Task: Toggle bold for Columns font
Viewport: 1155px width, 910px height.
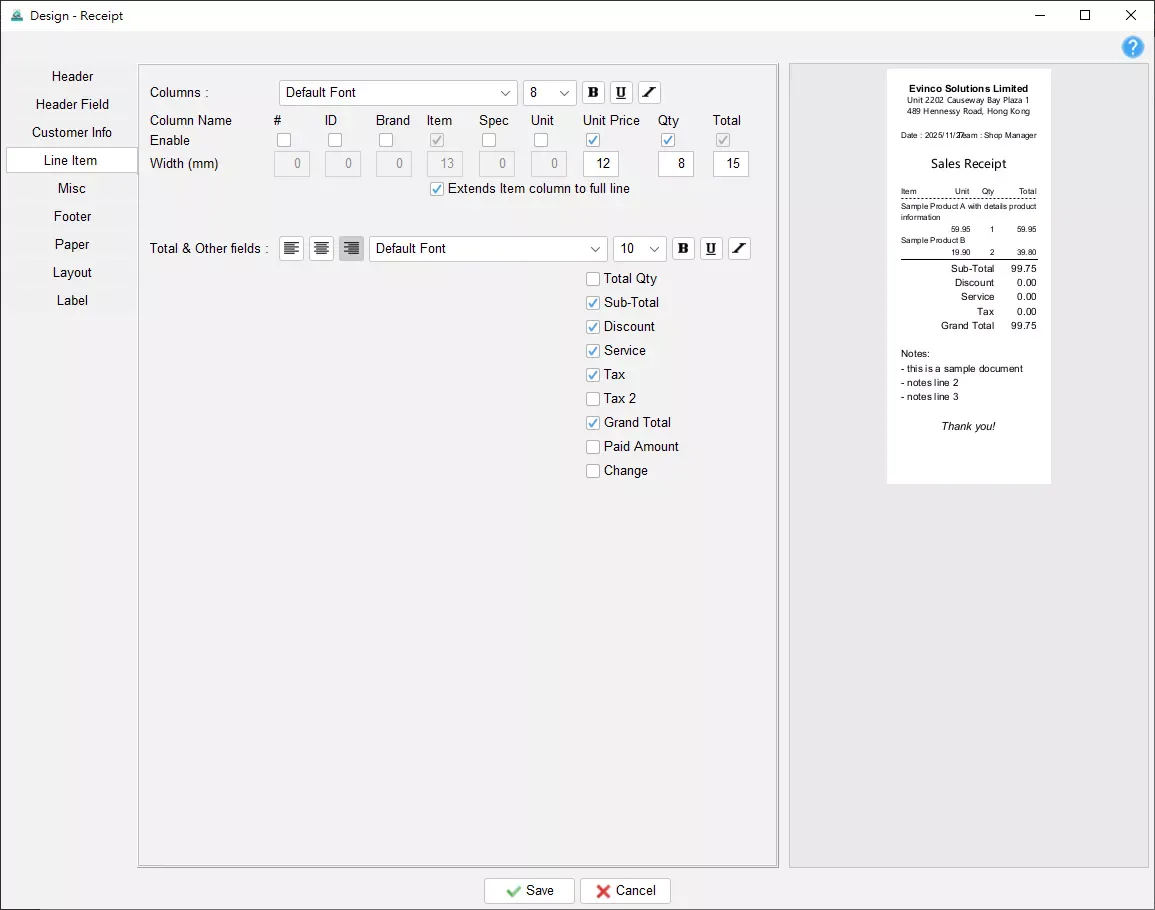Action: tap(593, 93)
